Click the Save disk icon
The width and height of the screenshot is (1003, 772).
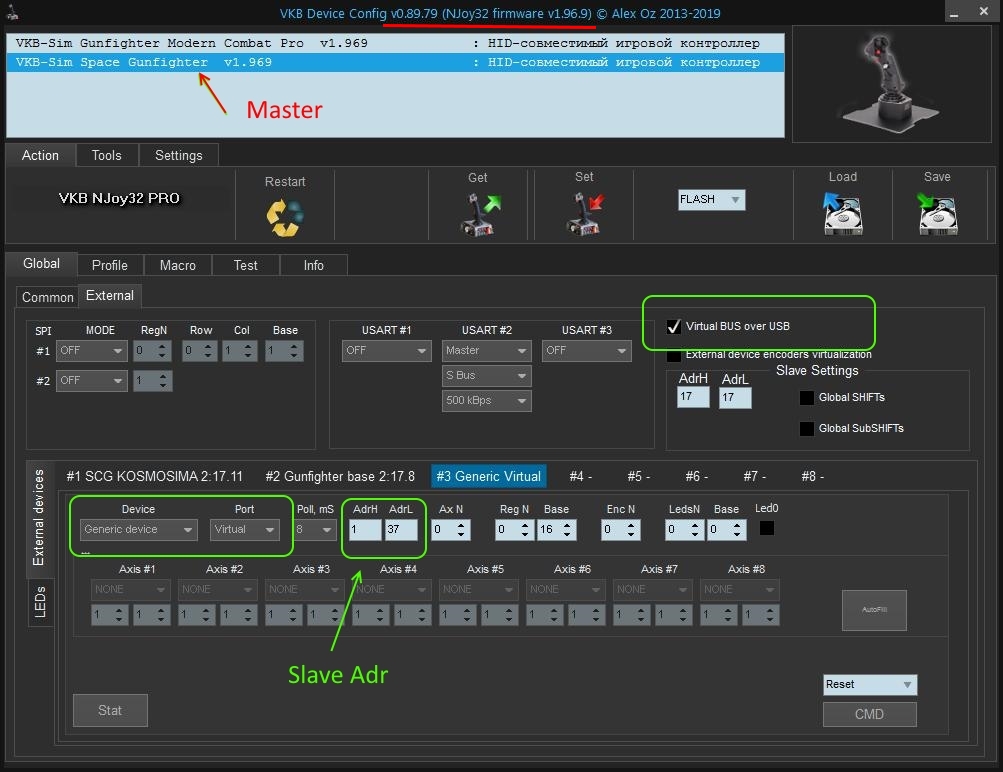937,211
